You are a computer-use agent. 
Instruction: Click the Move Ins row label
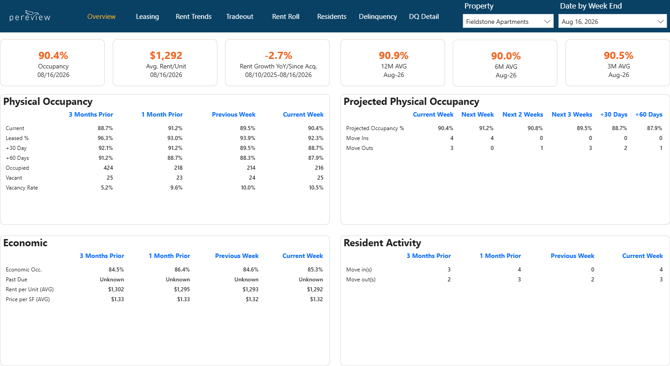(x=357, y=138)
